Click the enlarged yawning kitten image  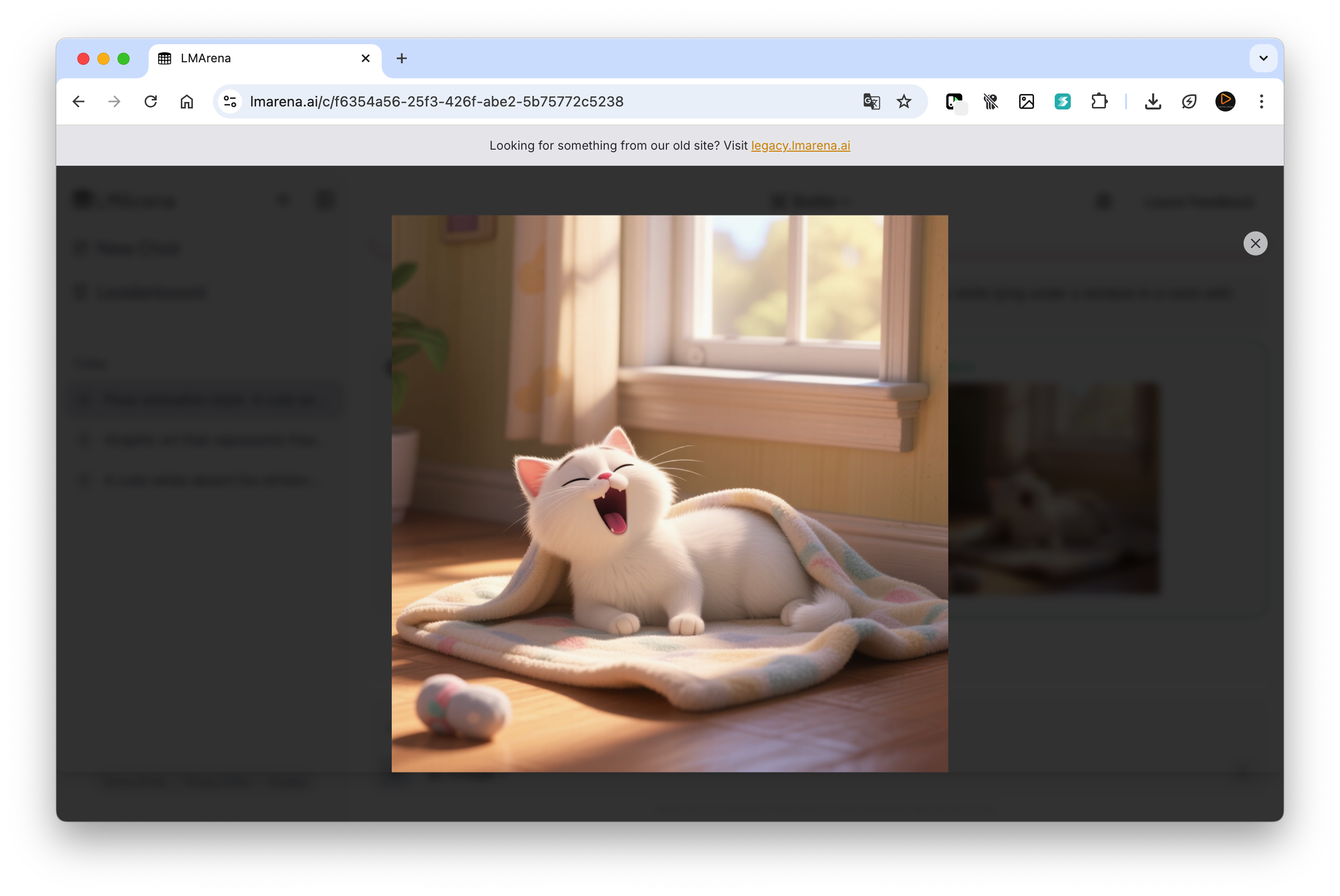[x=669, y=493]
